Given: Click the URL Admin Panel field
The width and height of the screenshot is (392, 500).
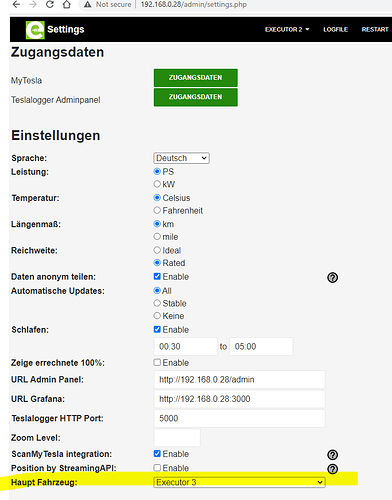Looking at the screenshot, I should 239,380.
